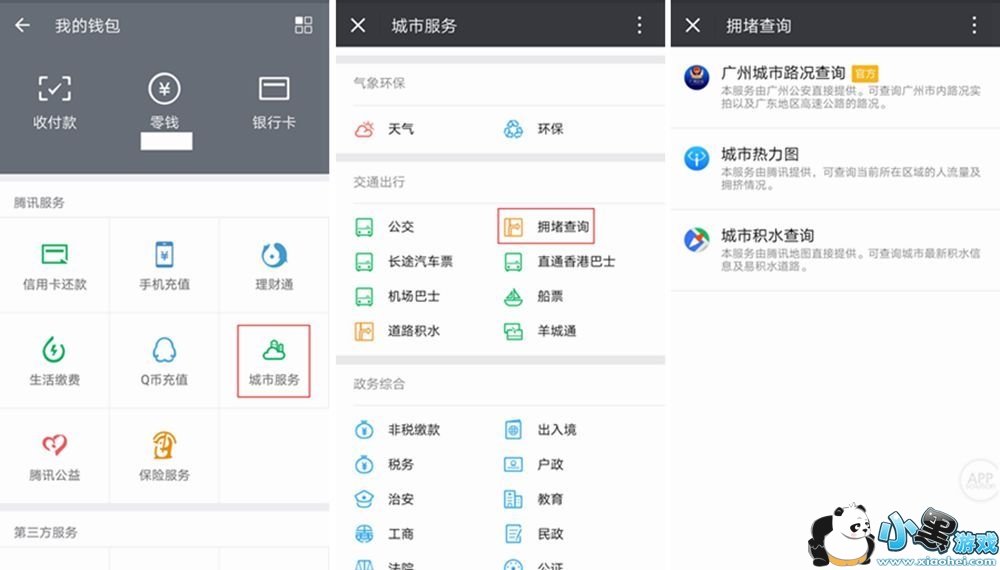Open more options menu in 城市服务
Image resolution: width=1000 pixels, height=570 pixels.
pos(640,25)
